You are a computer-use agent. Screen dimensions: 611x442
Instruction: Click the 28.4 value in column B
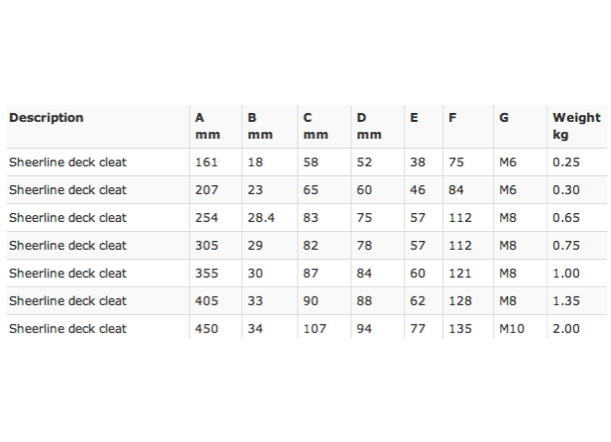tap(261, 217)
